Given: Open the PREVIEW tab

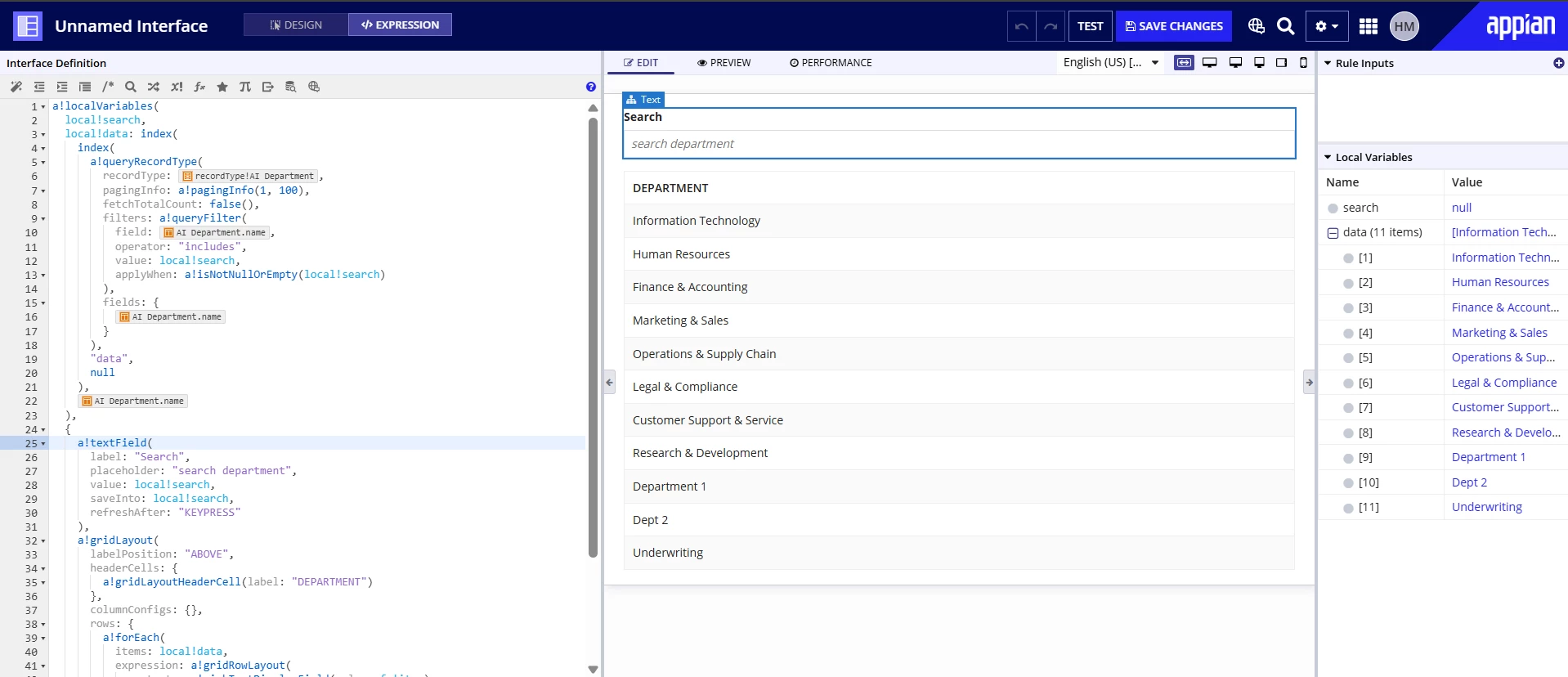Looking at the screenshot, I should (x=724, y=62).
